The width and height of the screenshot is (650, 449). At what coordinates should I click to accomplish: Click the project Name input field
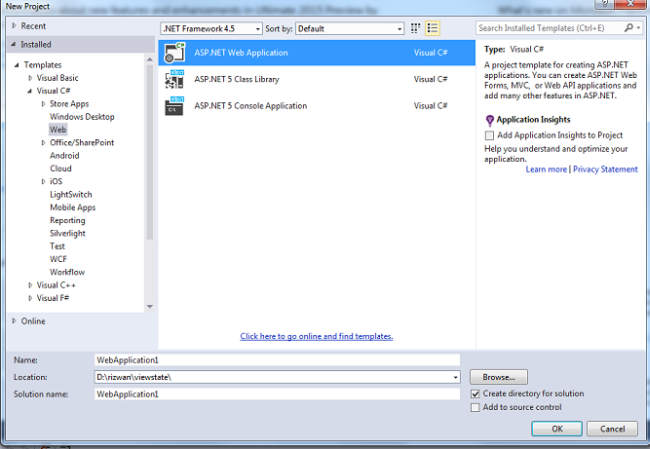coord(277,360)
